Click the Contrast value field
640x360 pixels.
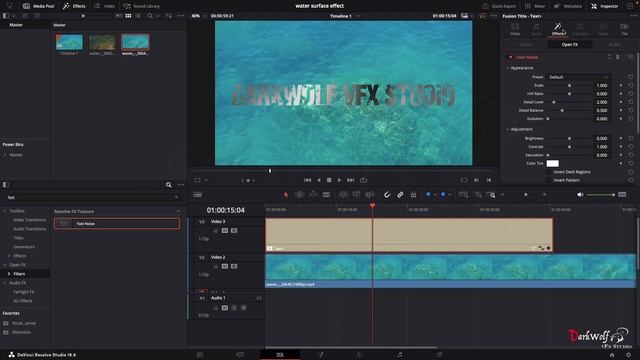(x=602, y=147)
